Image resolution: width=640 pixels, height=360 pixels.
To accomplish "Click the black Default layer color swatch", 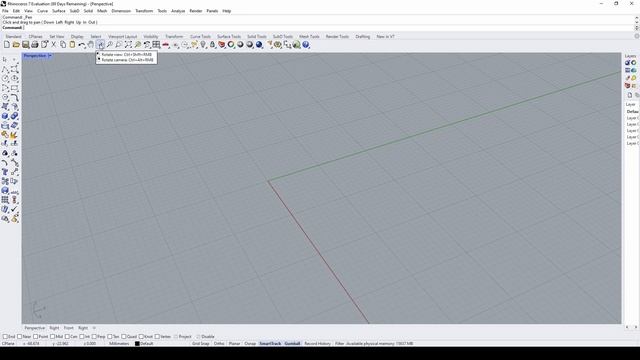I will (x=137, y=344).
